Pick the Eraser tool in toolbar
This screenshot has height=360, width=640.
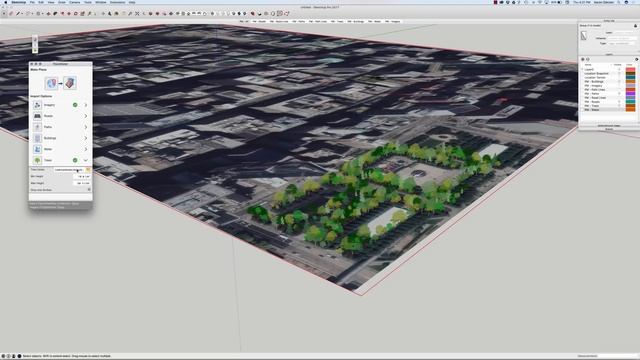click(x=11, y=13)
